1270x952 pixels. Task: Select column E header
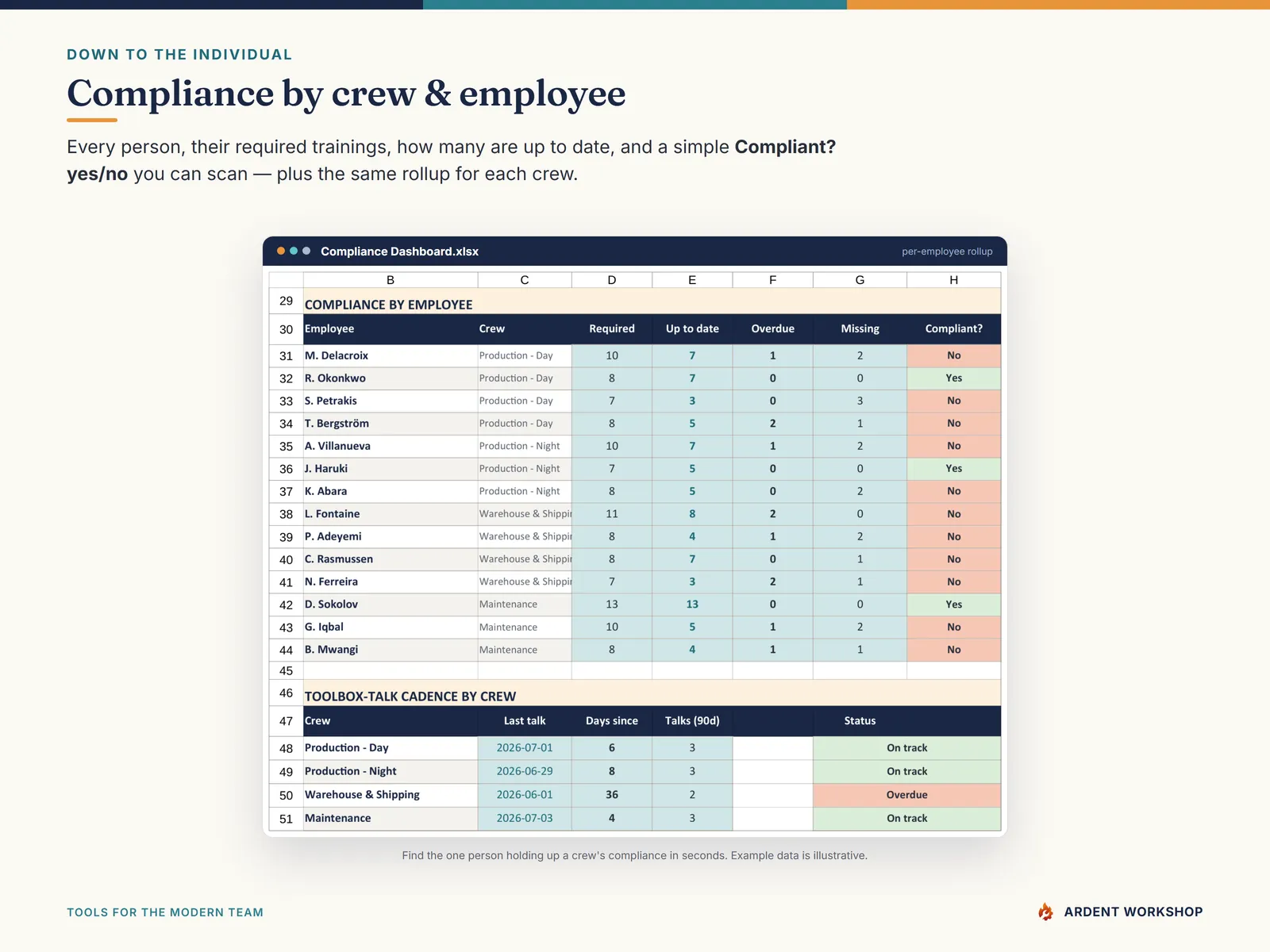[692, 280]
